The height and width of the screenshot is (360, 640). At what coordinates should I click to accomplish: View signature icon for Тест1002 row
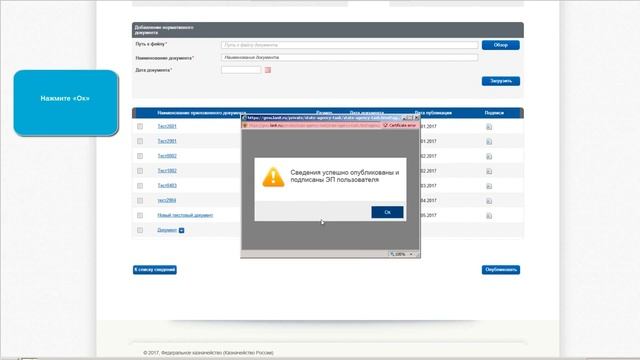coord(489,171)
